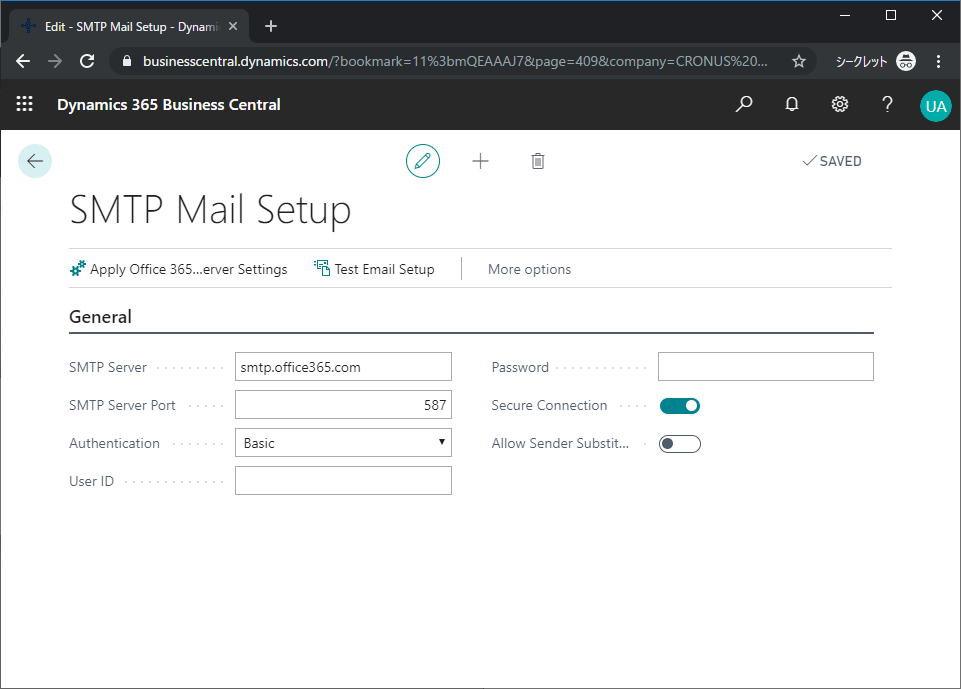This screenshot has width=961, height=689.
Task: Bookmark page with star icon
Action: coord(799,61)
